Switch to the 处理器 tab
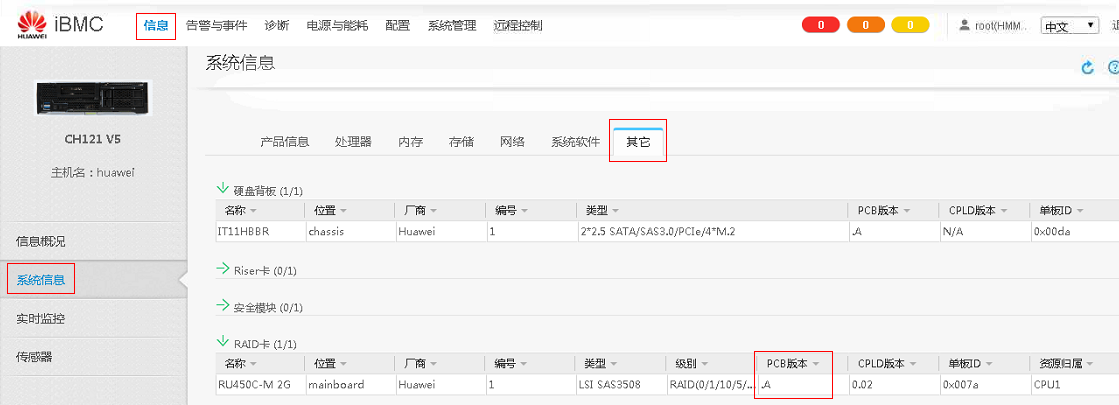Image resolution: width=1119 pixels, height=405 pixels. click(353, 142)
